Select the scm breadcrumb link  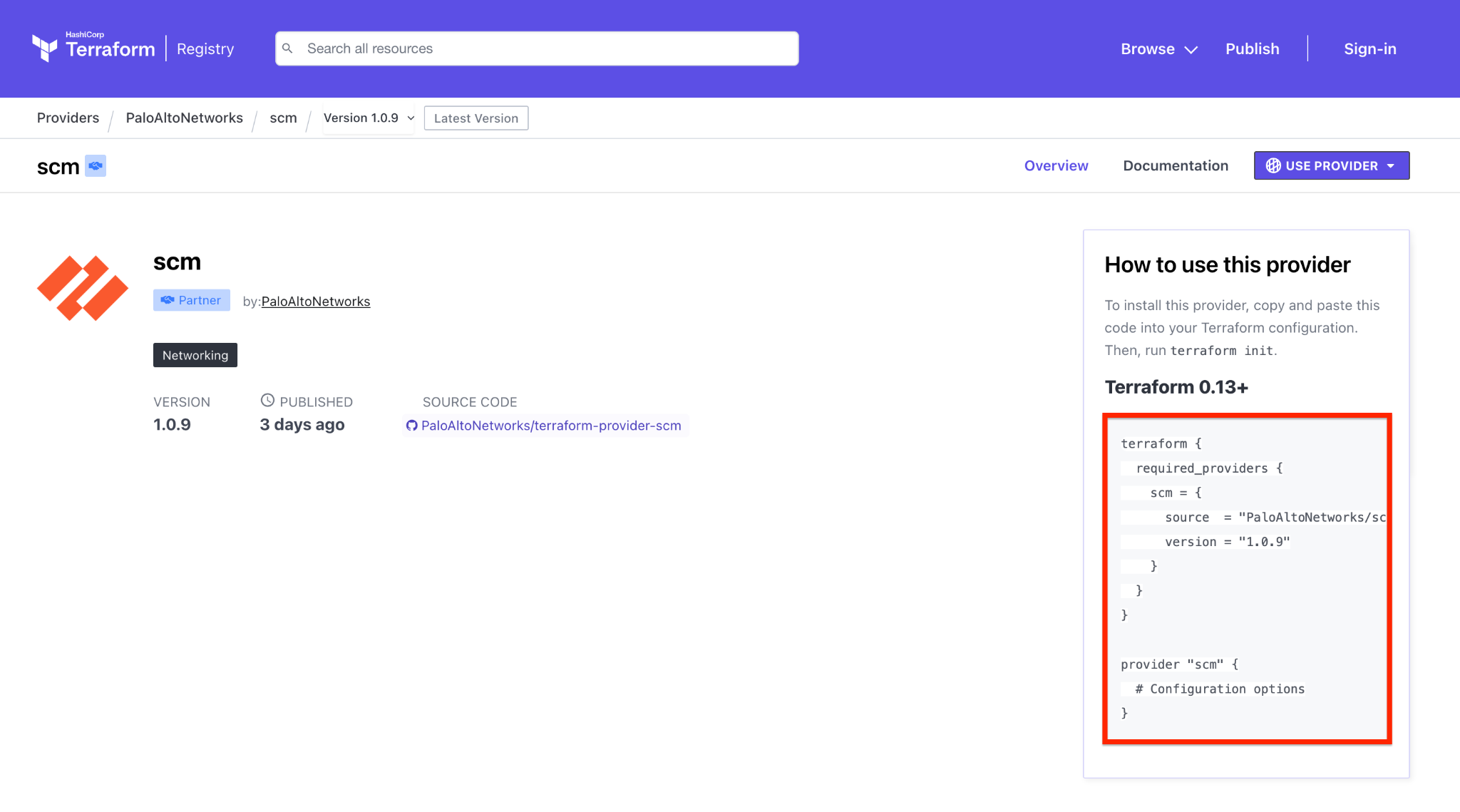click(x=283, y=118)
